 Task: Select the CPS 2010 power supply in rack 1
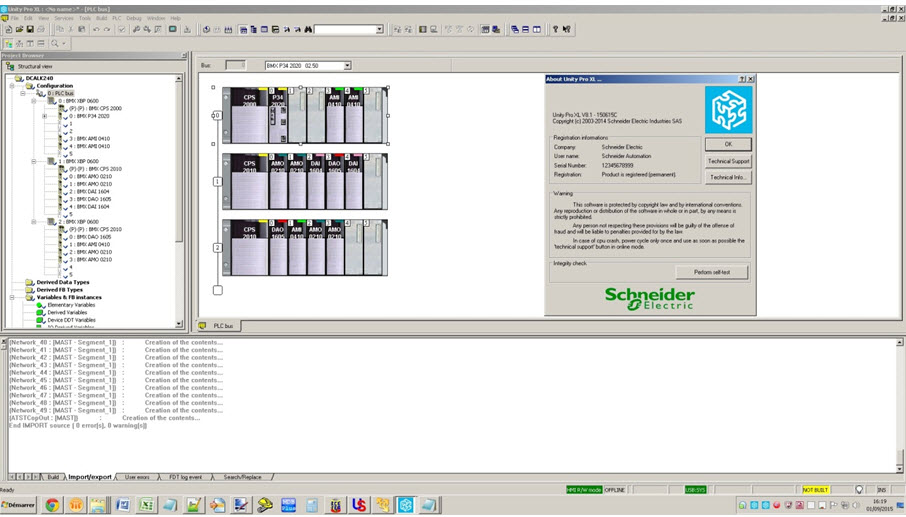249,181
